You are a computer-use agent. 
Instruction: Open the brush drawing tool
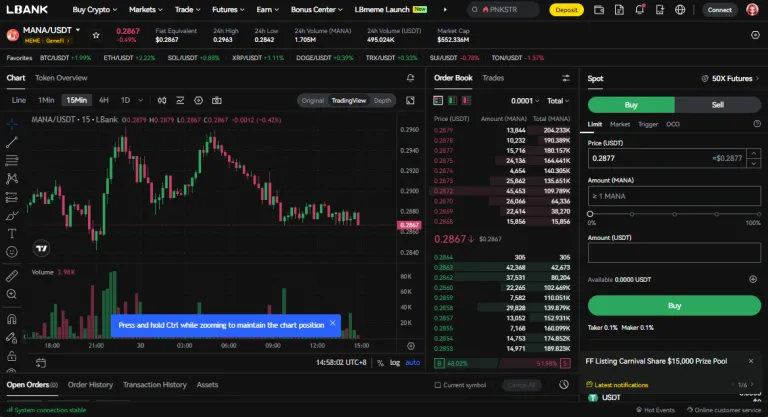(x=12, y=216)
